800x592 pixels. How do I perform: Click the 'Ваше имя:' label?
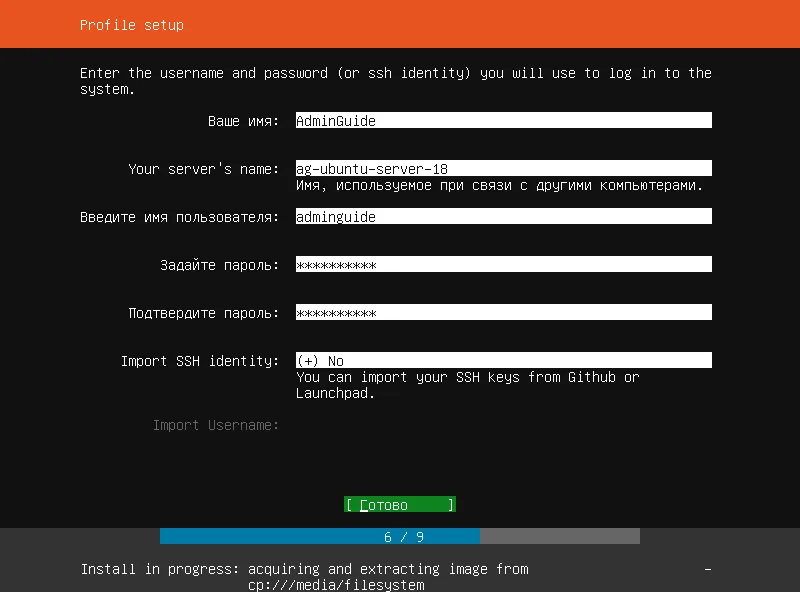tap(243, 121)
